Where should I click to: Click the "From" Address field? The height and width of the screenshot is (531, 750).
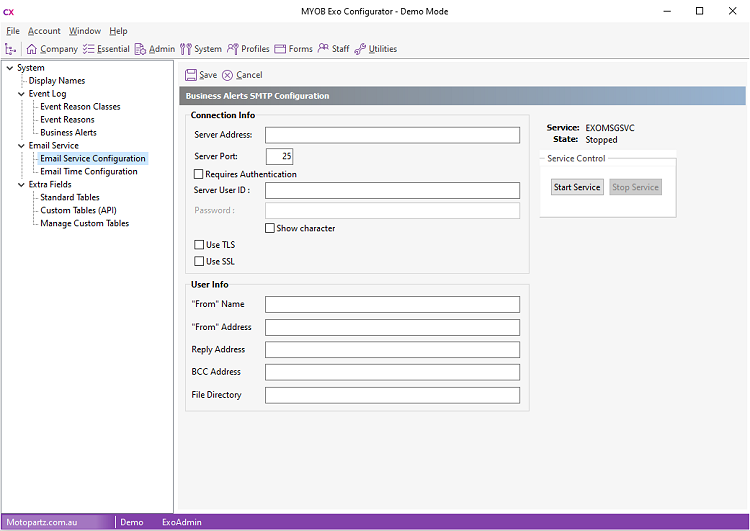pos(392,327)
